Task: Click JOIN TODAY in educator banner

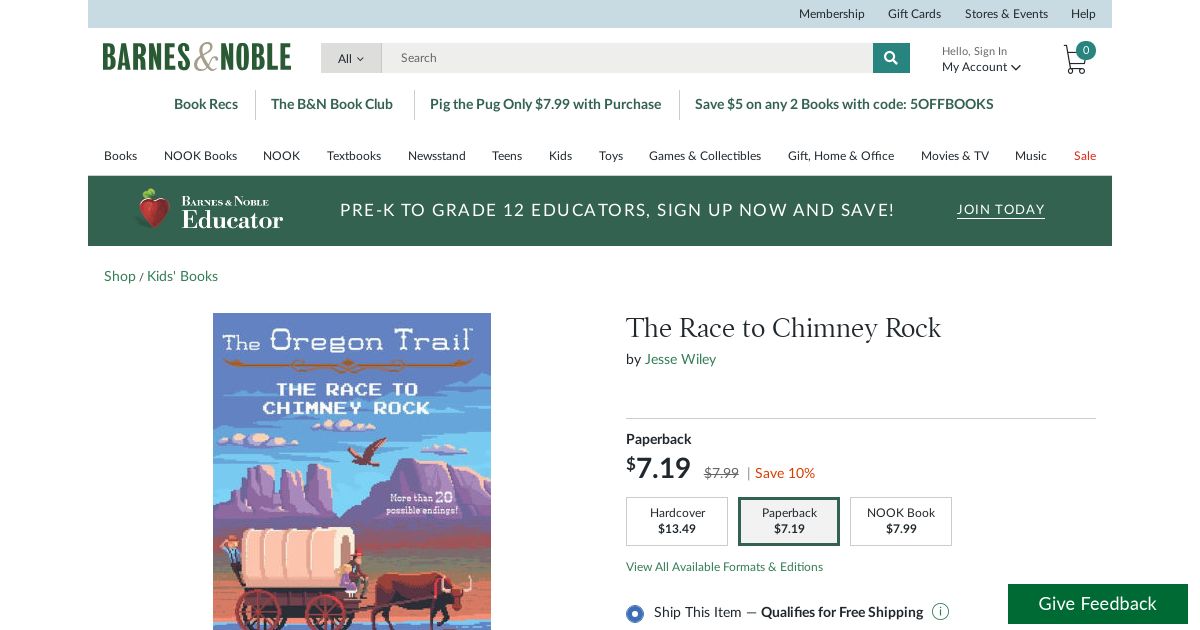Action: (1000, 210)
